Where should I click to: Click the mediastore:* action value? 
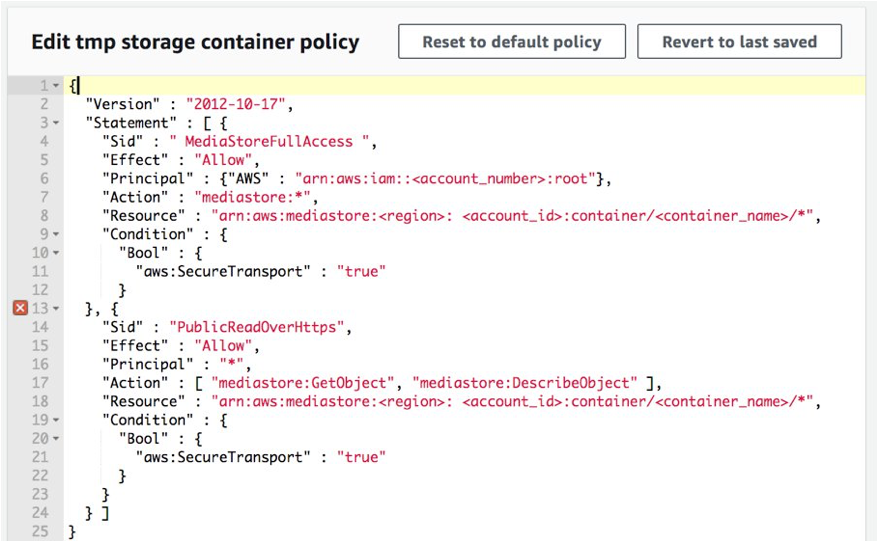252,197
